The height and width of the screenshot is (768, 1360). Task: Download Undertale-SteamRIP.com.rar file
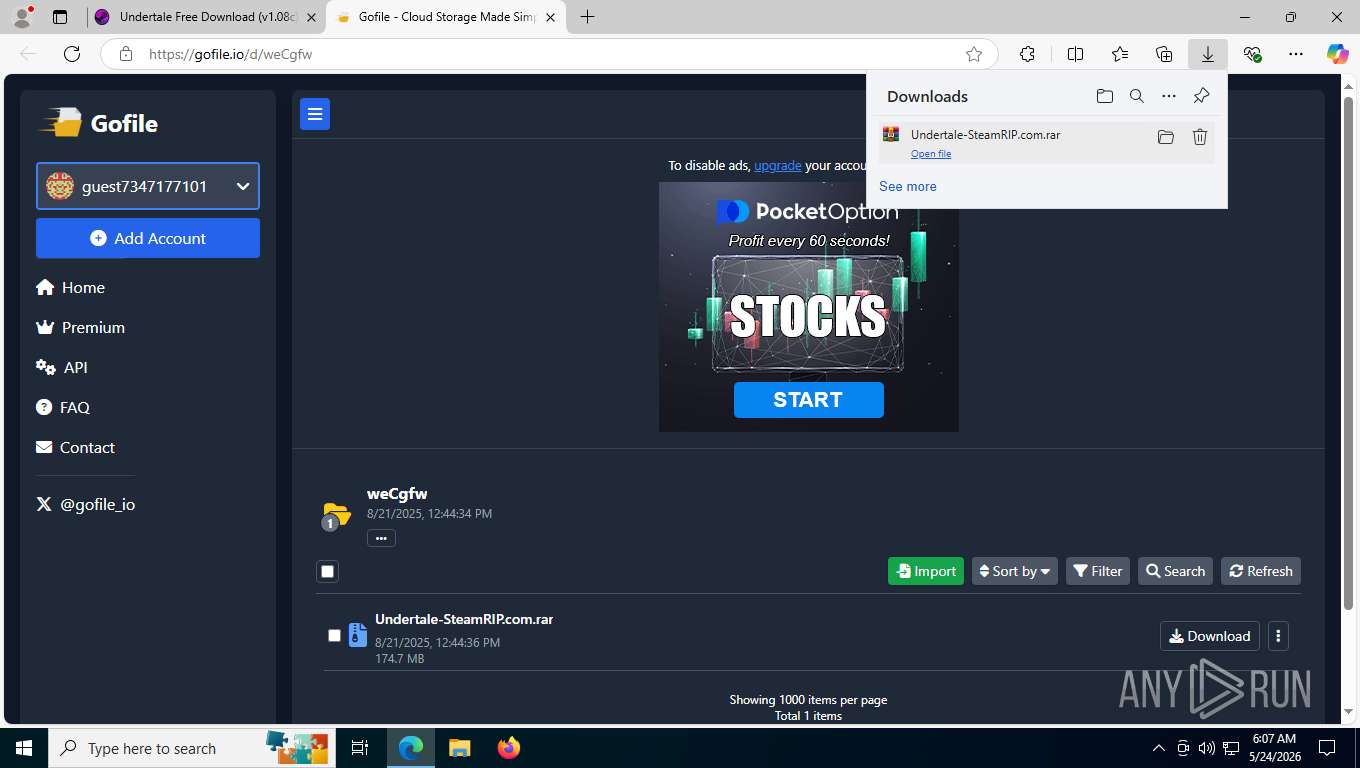pyautogui.click(x=1210, y=636)
